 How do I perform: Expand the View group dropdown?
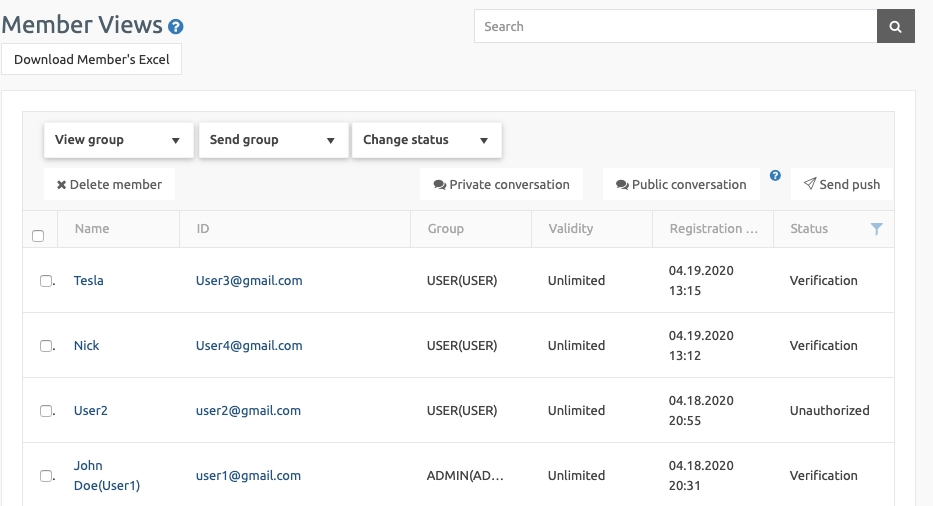(x=118, y=140)
